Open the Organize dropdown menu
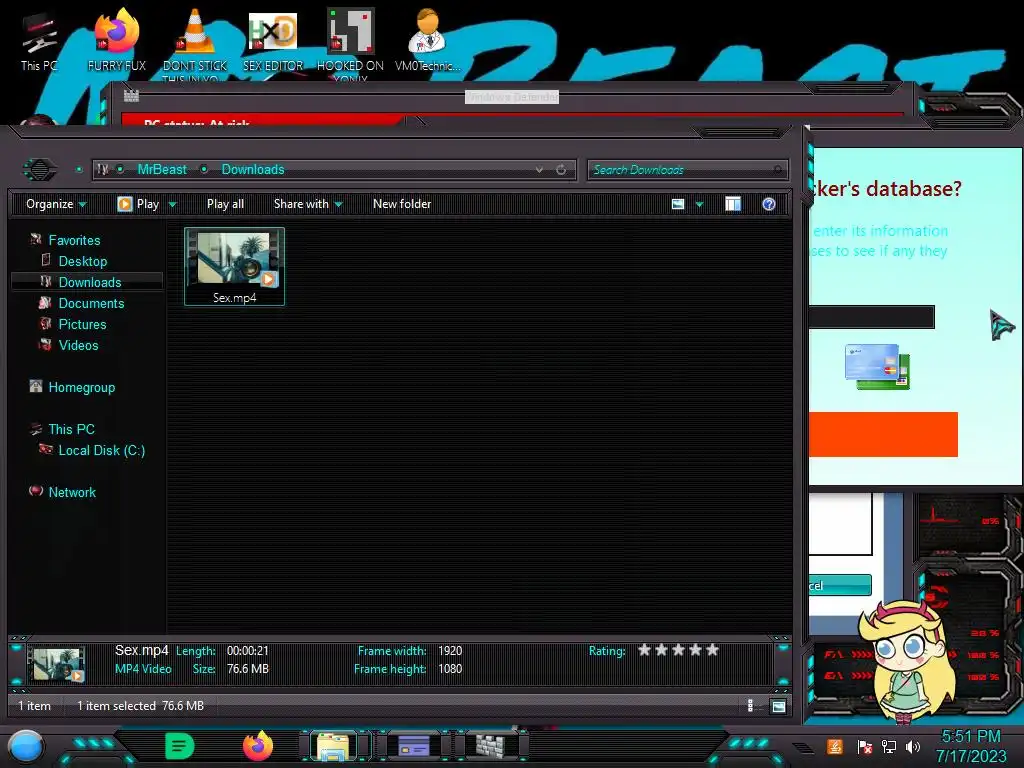1024x768 pixels. pyautogui.click(x=56, y=204)
